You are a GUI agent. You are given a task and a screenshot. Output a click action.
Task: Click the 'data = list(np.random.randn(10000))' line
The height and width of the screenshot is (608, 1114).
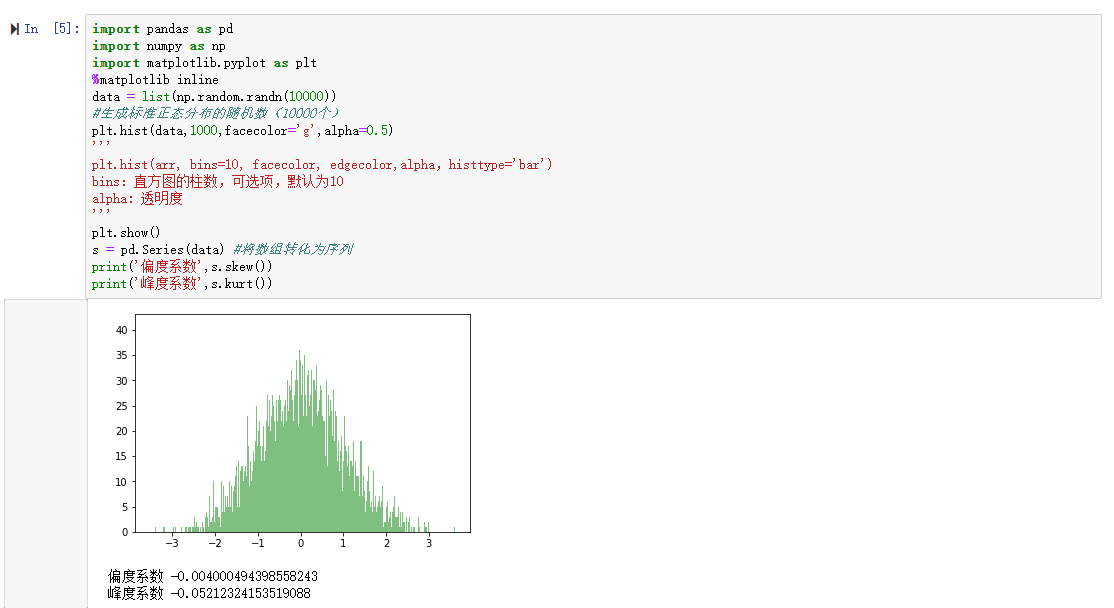[x=214, y=97]
